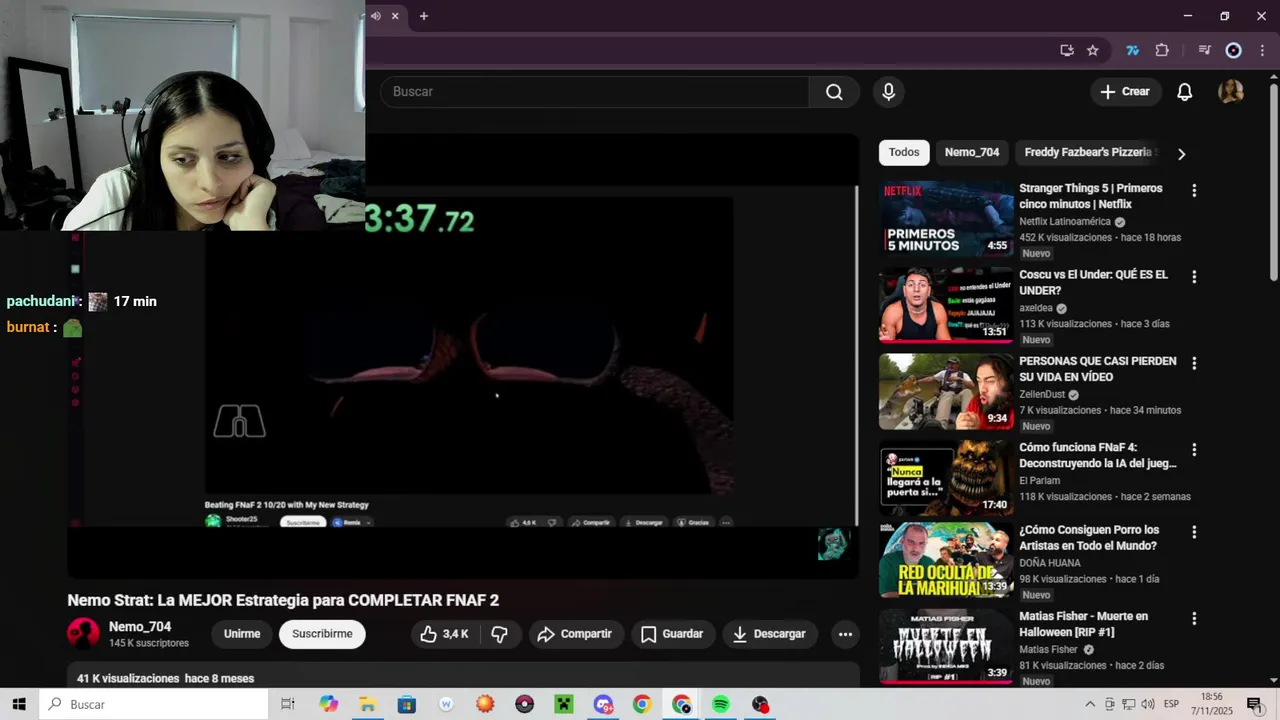Open Spotify from the taskbar
The width and height of the screenshot is (1280, 720).
click(x=721, y=705)
